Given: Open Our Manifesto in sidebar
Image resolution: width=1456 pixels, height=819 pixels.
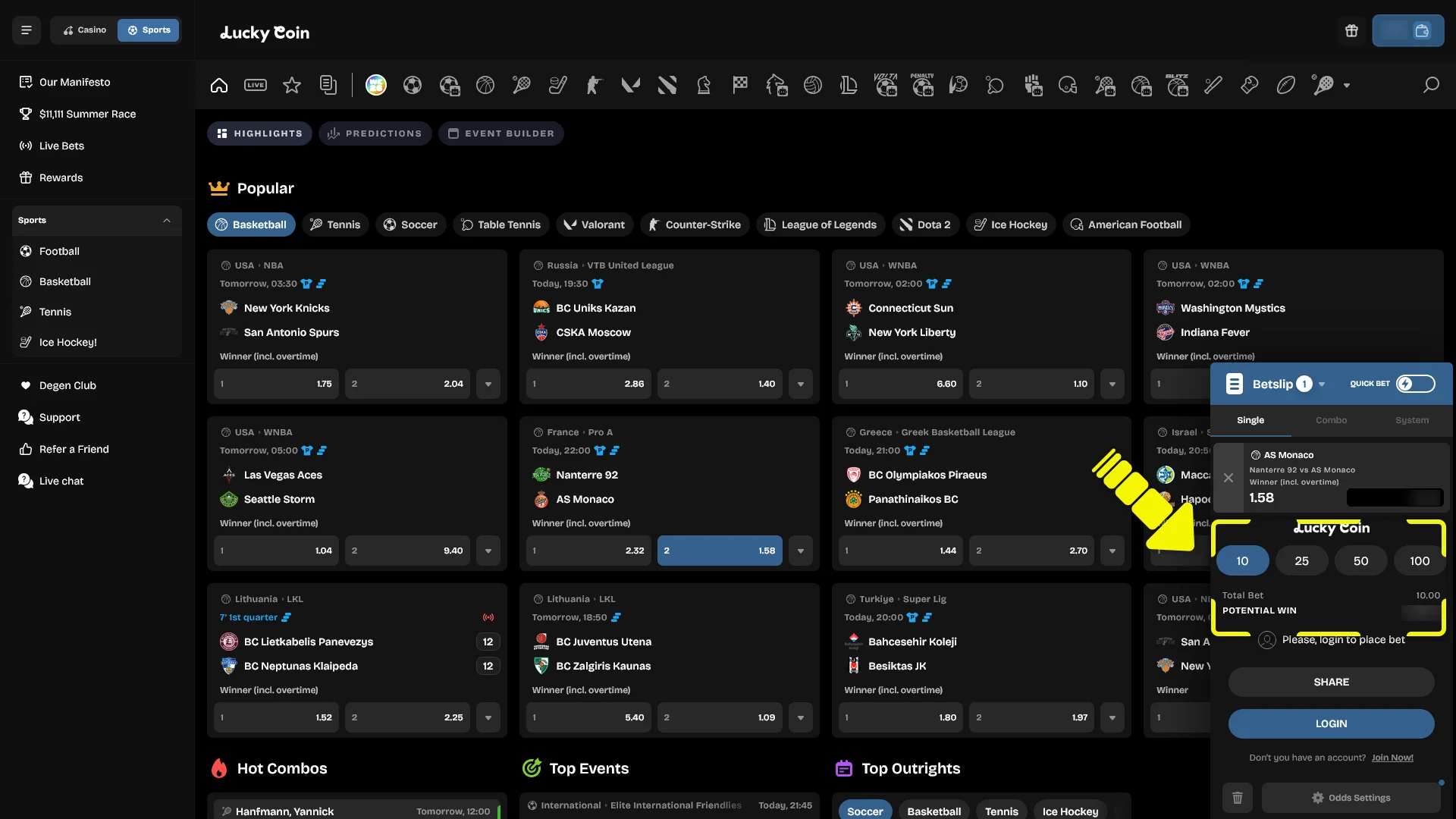Looking at the screenshot, I should pyautogui.click(x=75, y=82).
